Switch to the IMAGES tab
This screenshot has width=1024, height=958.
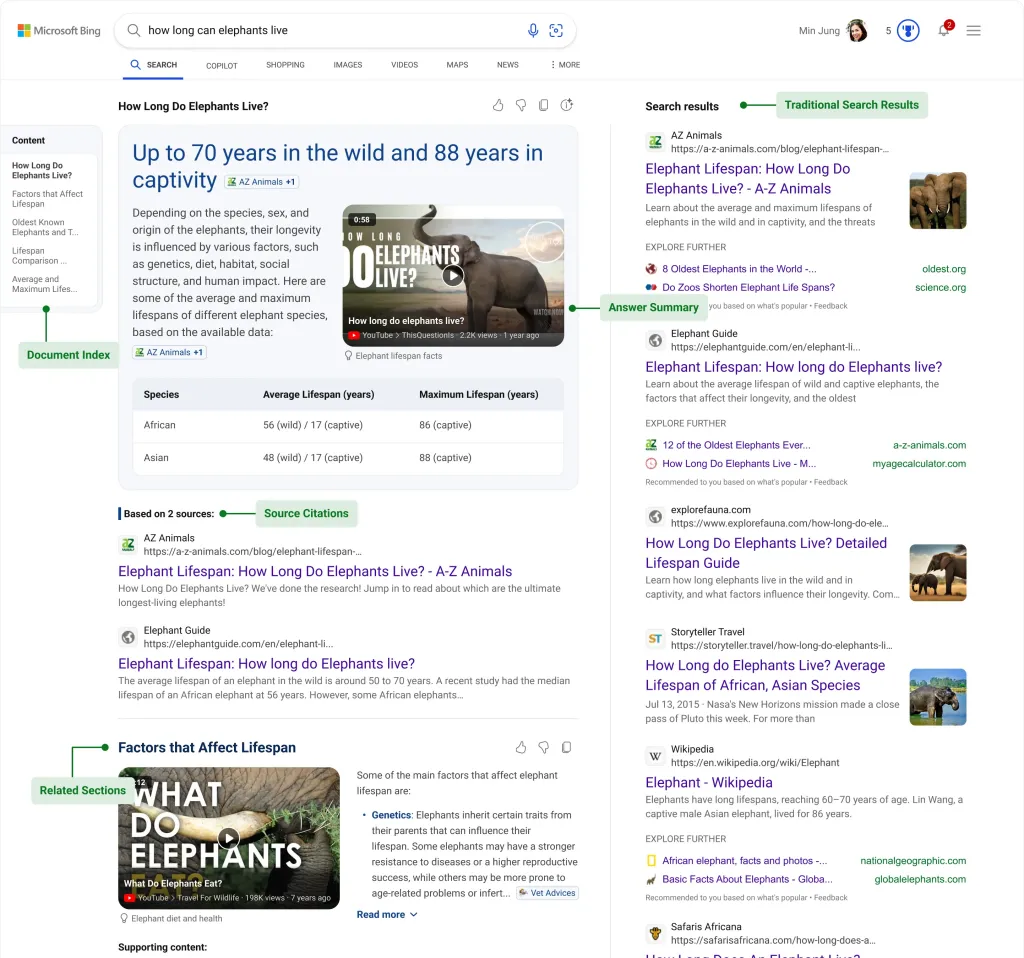tap(347, 65)
